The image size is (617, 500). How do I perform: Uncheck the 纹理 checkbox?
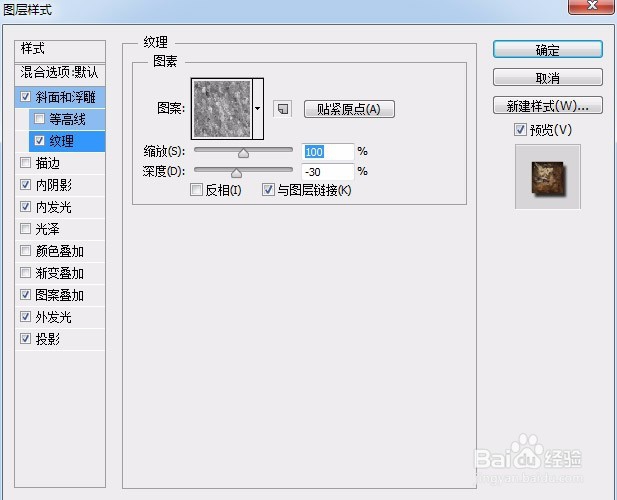(x=39, y=140)
